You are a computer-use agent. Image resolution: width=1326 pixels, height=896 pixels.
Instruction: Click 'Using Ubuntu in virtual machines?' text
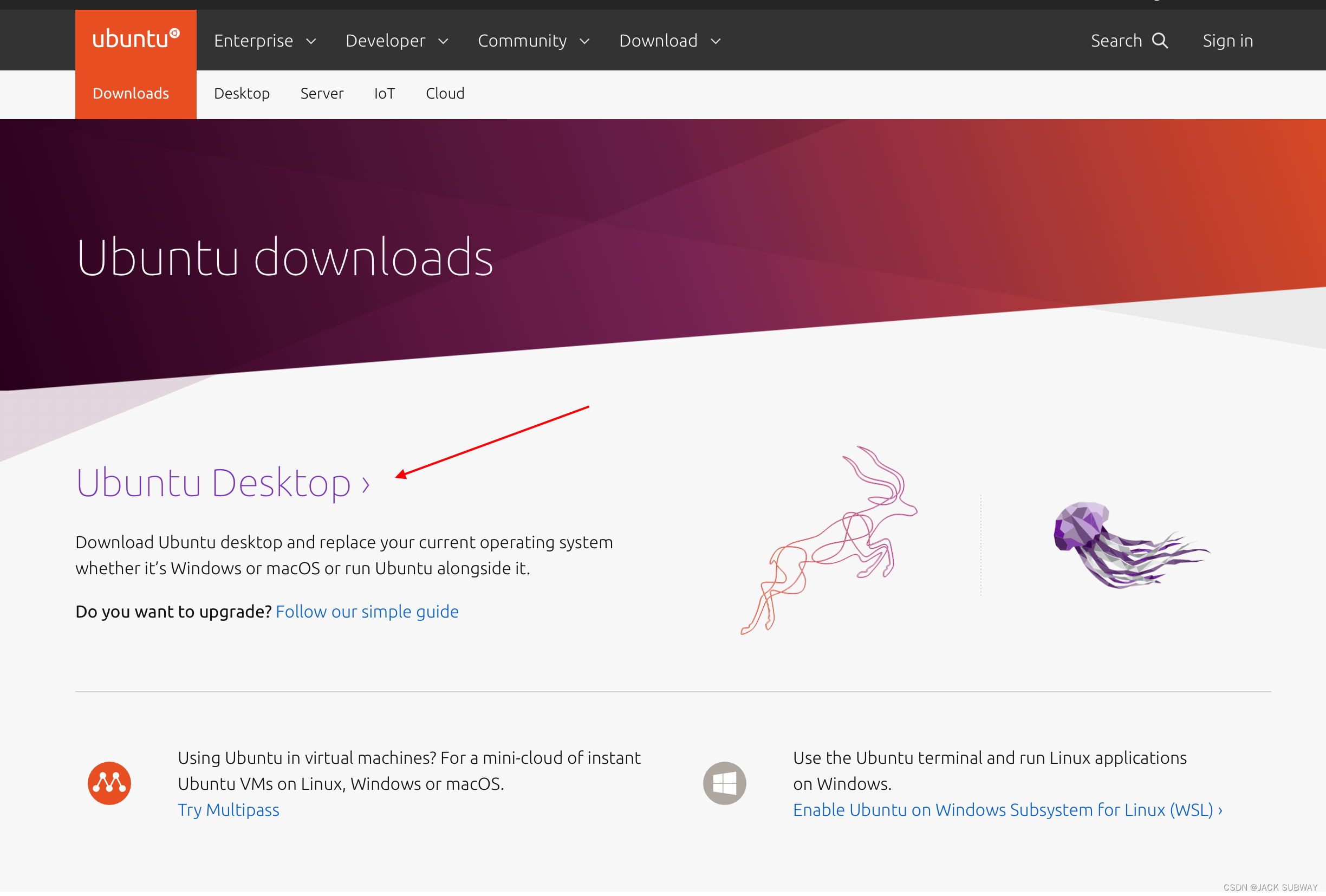click(409, 771)
